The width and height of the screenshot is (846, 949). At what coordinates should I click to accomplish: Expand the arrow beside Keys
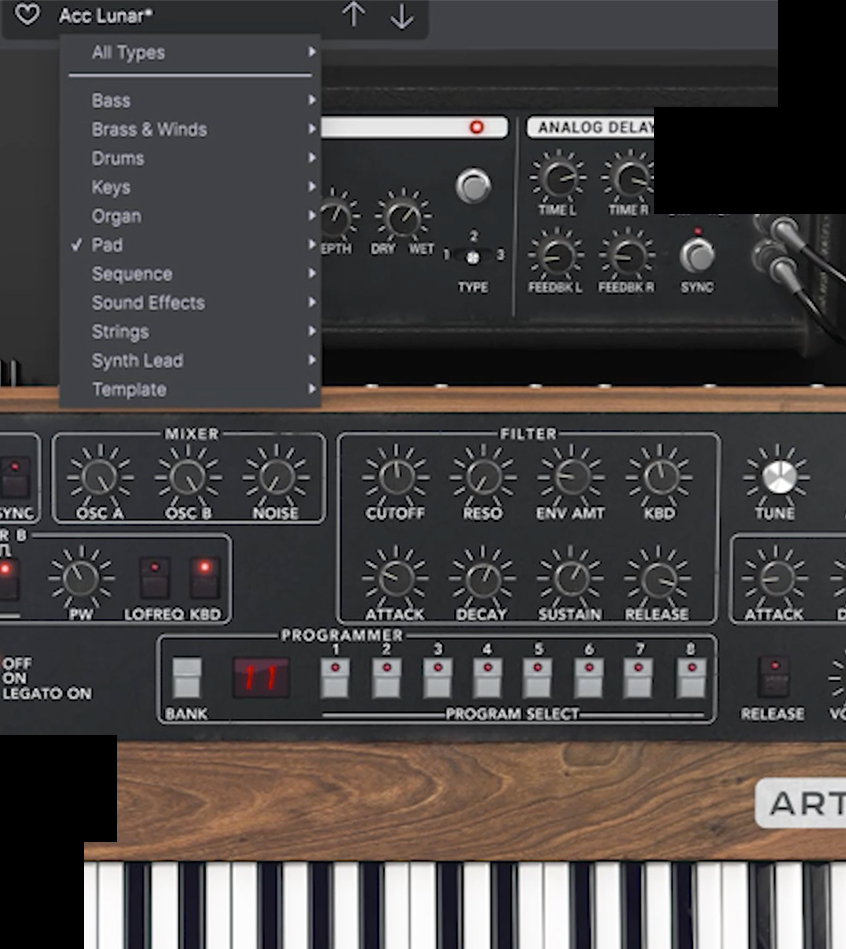(x=312, y=186)
